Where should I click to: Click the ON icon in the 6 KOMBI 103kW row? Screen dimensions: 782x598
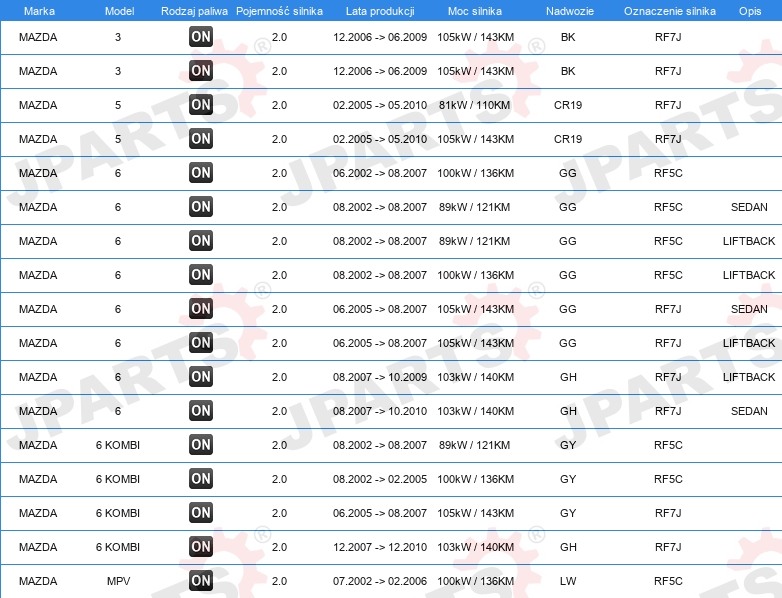201,547
